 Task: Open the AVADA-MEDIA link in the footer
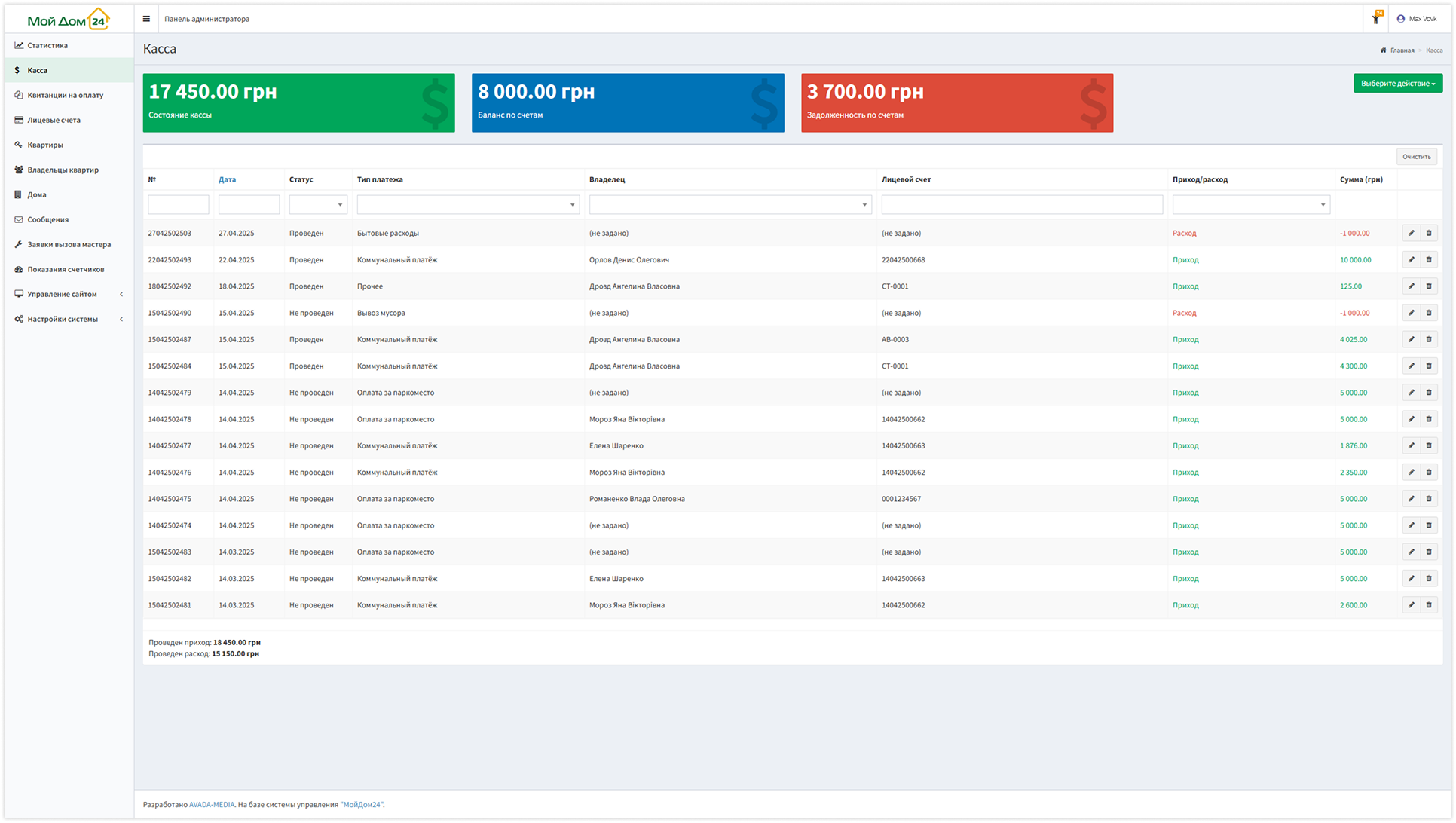coord(212,804)
